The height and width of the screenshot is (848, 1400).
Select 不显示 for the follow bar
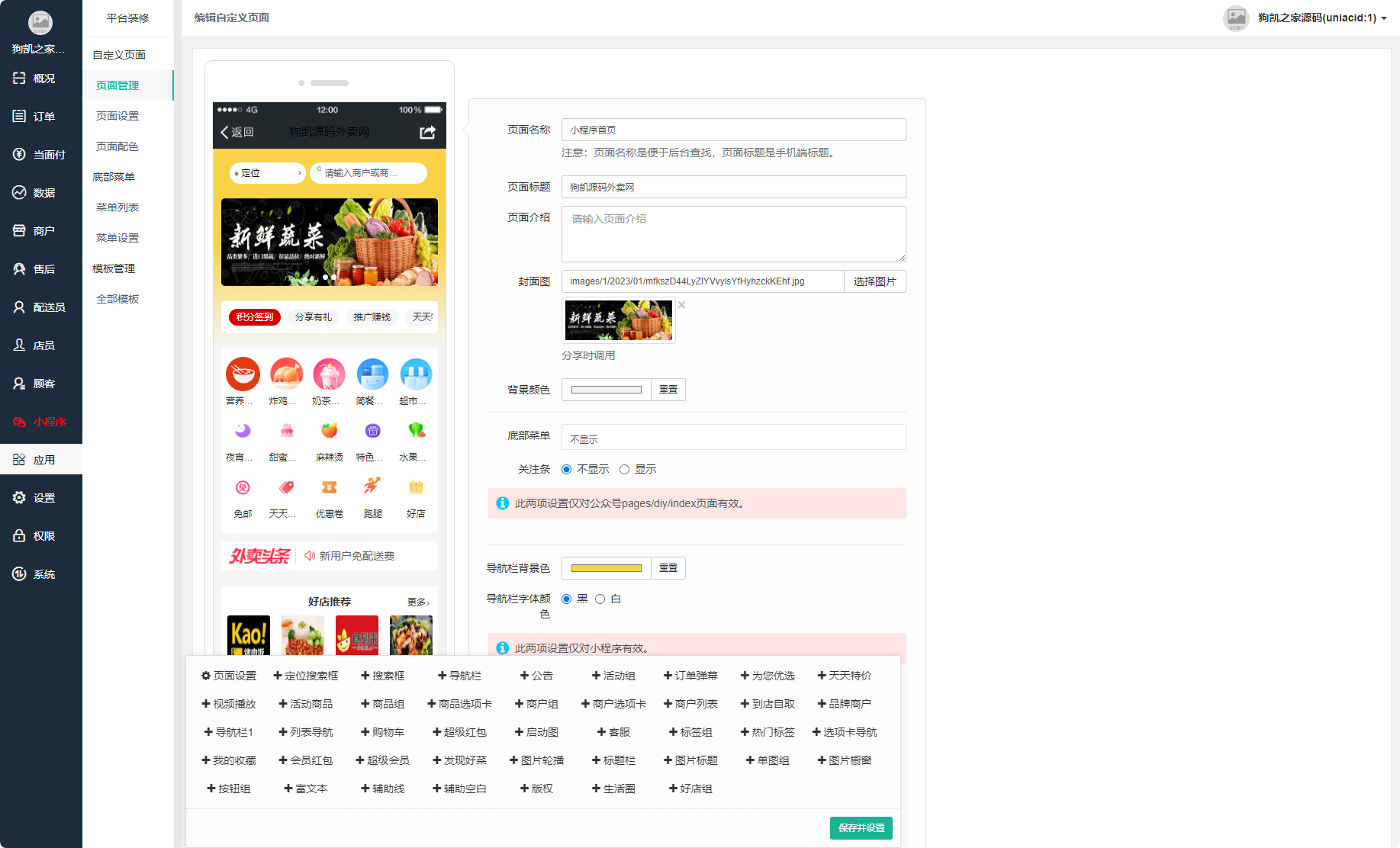[565, 469]
